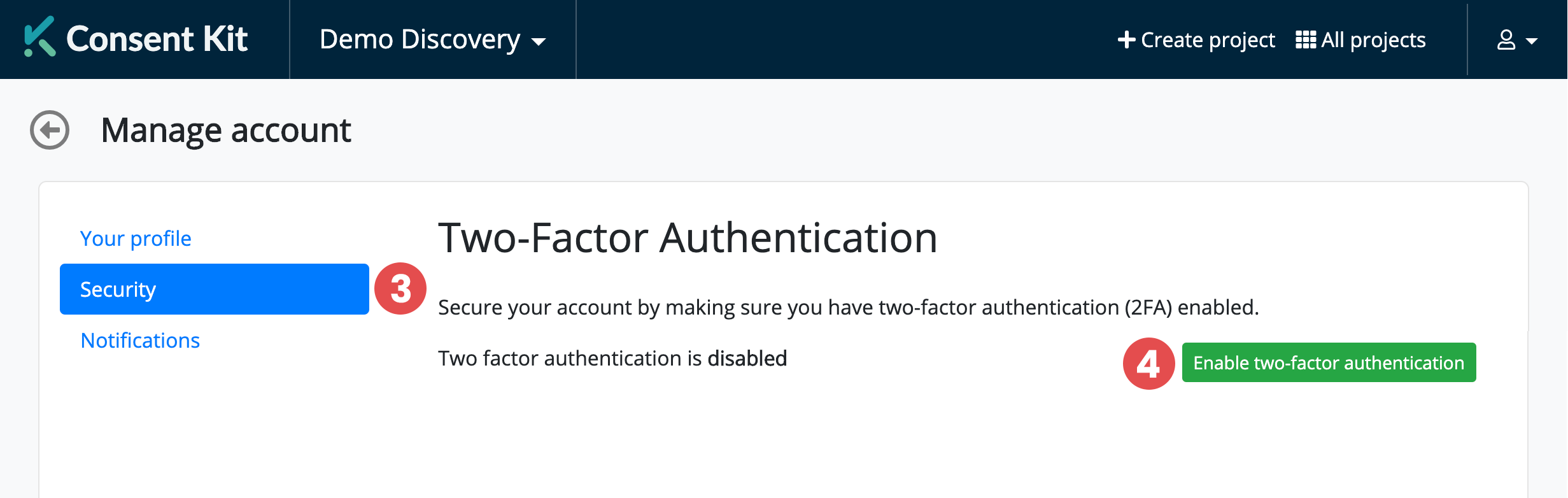Click the Two-Factor Authentication heading
Image resolution: width=1568 pixels, height=498 pixels.
tap(688, 238)
